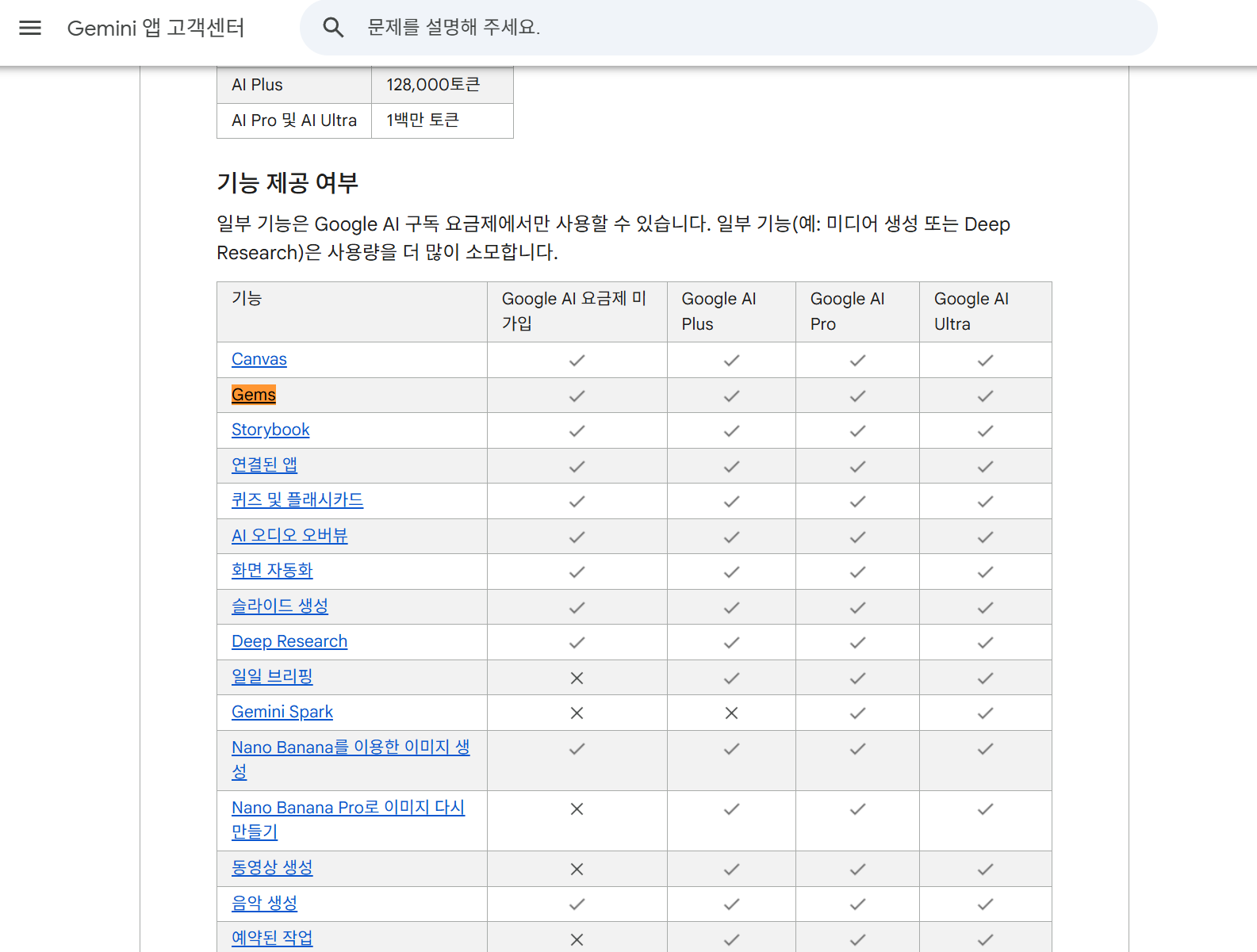The height and width of the screenshot is (952, 1257).
Task: Click 슬라이드 생성 checkmark under AI Pro
Action: [x=857, y=608]
